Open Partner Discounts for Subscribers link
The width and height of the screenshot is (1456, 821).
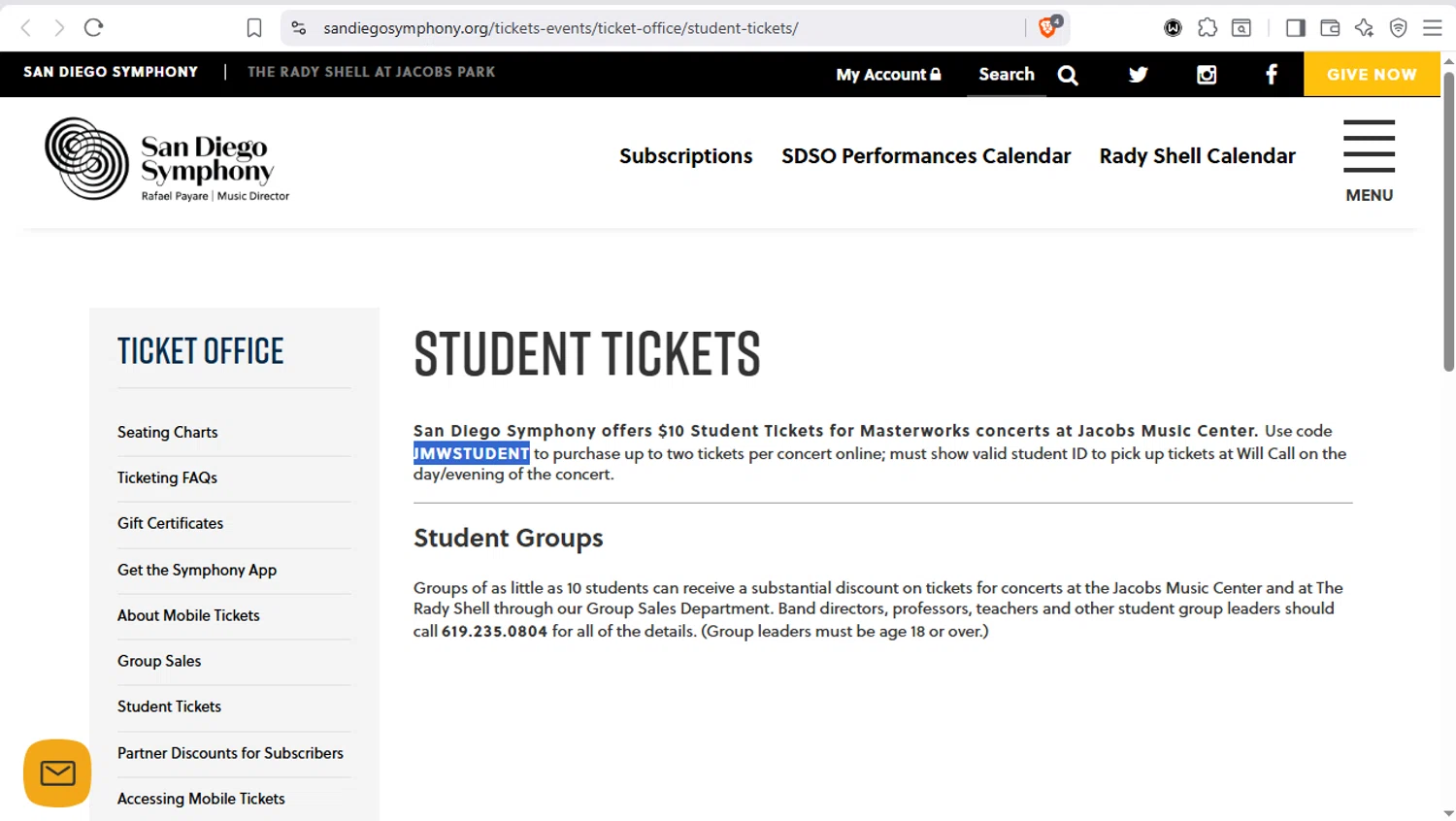click(x=230, y=753)
